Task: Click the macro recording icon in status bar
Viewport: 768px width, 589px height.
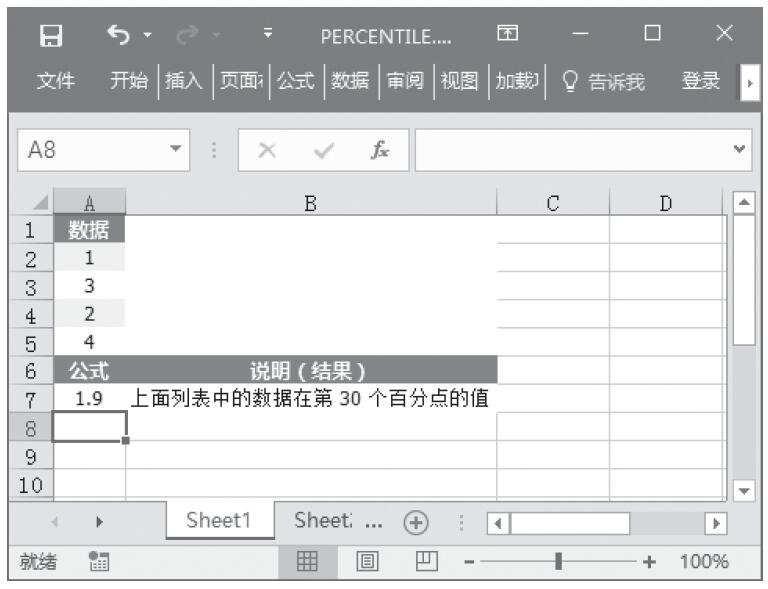Action: coord(98,562)
